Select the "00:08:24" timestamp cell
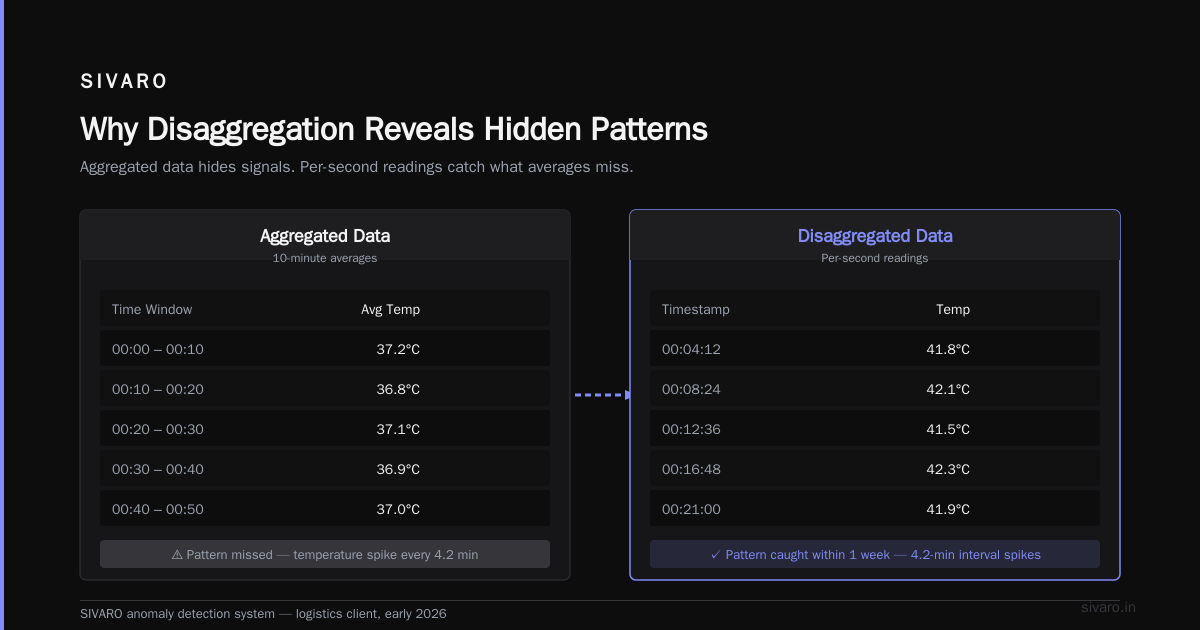This screenshot has height=630, width=1200. point(691,389)
